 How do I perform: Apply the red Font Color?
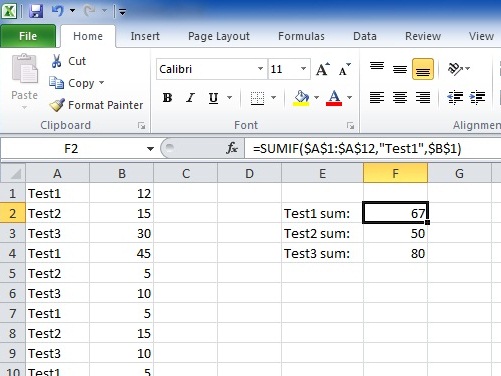(334, 98)
